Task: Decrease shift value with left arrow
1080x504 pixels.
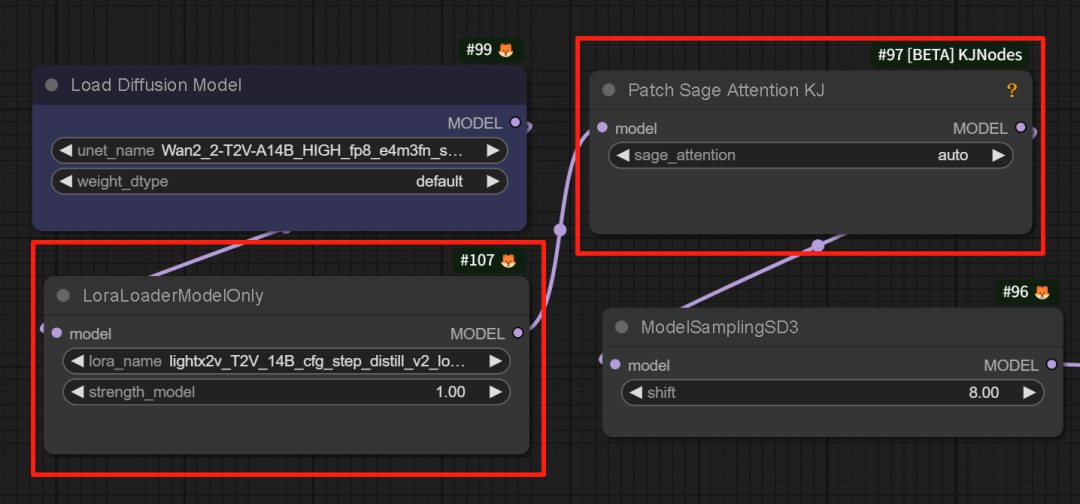Action: point(636,393)
